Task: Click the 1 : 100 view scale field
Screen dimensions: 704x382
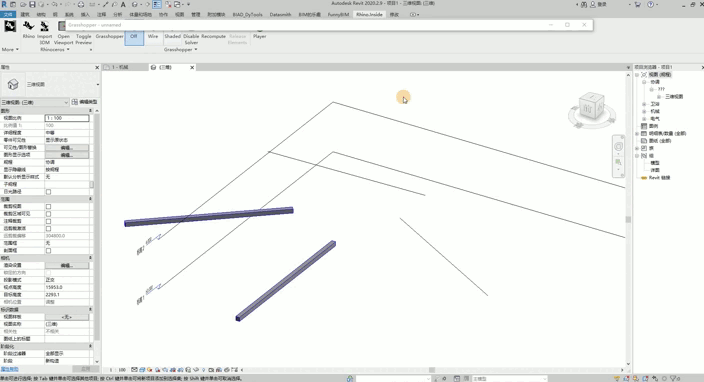Action: coord(67,118)
